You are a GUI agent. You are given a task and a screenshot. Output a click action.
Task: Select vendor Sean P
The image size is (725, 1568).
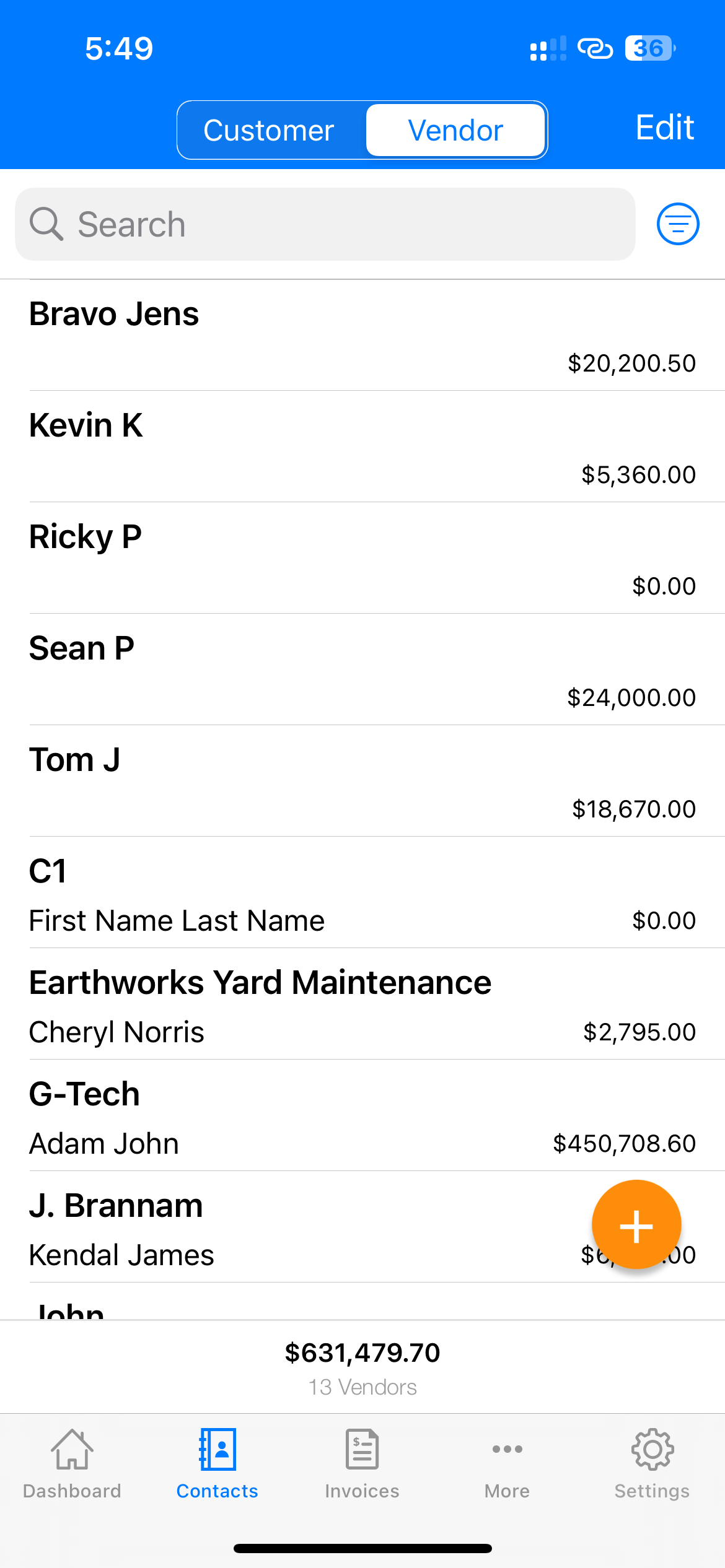coord(362,669)
